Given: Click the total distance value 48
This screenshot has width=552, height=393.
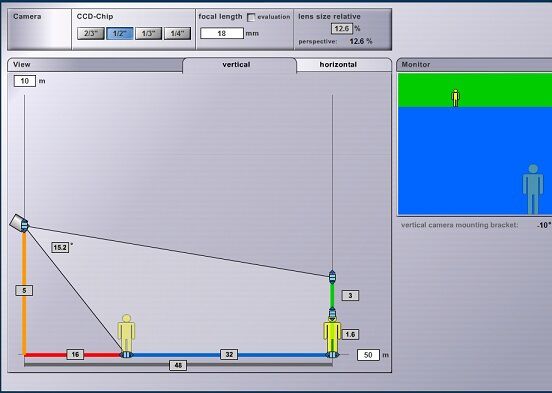Looking at the screenshot, I should (x=178, y=366).
